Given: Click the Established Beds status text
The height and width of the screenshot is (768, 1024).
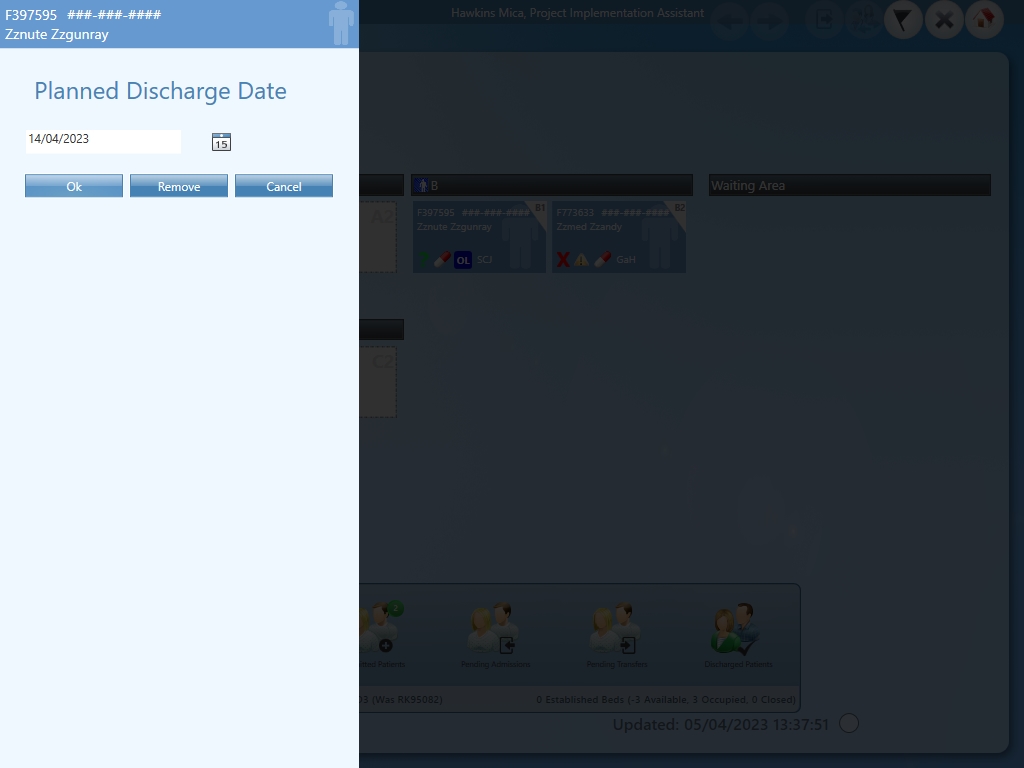Looking at the screenshot, I should pyautogui.click(x=666, y=699).
